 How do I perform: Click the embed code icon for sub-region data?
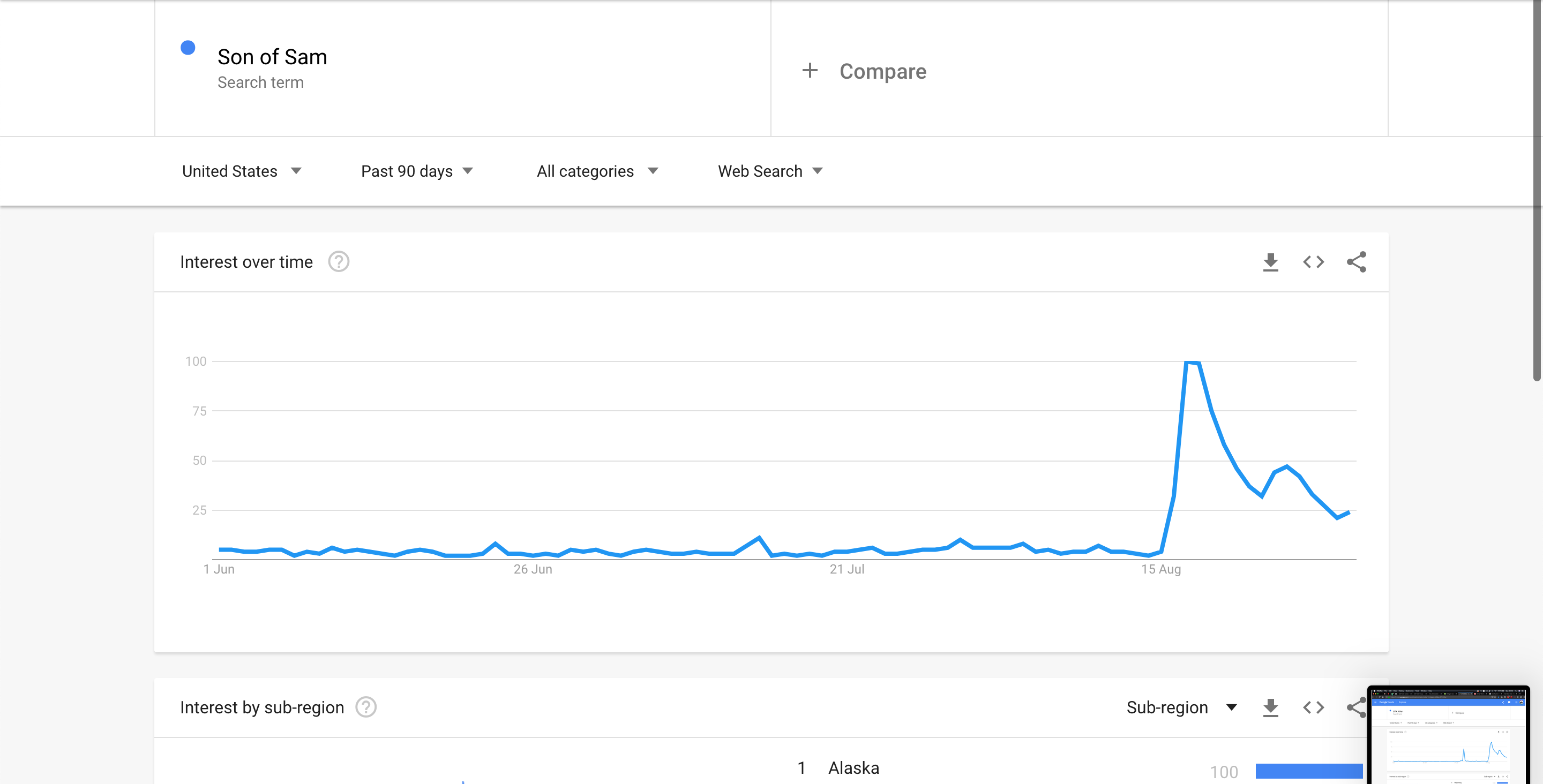[x=1313, y=707]
